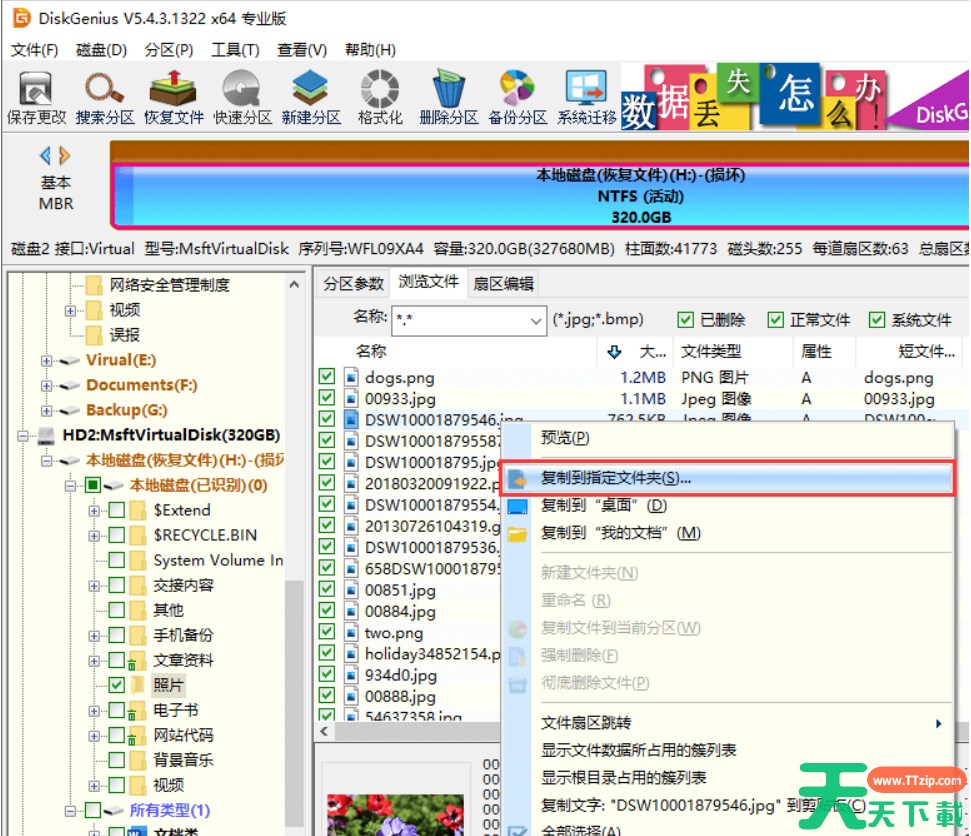Select the 恢复文件 (Recover Files) tool
Viewport: 971px width, 836px height.
click(172, 95)
